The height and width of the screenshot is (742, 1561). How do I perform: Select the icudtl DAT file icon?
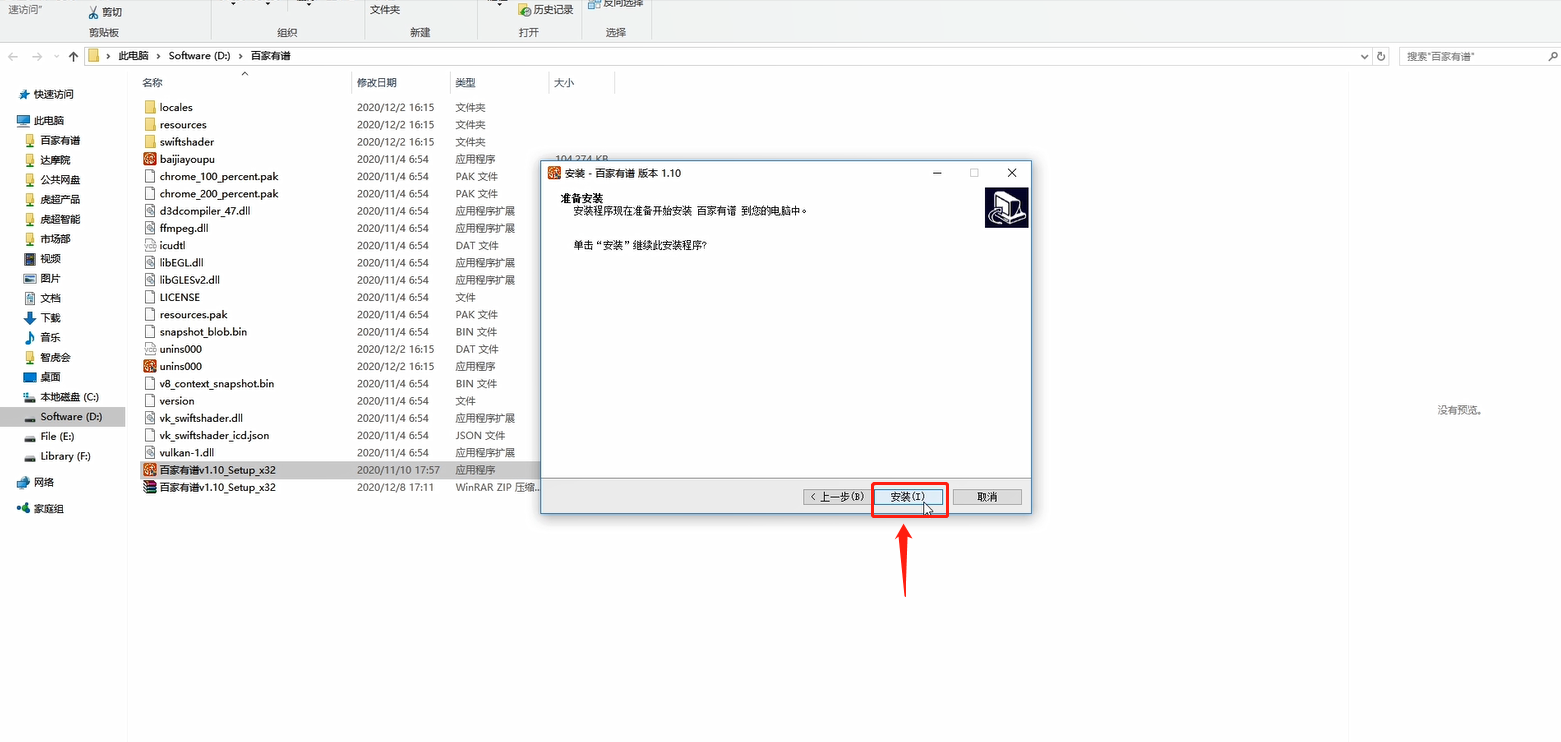pyautogui.click(x=150, y=245)
